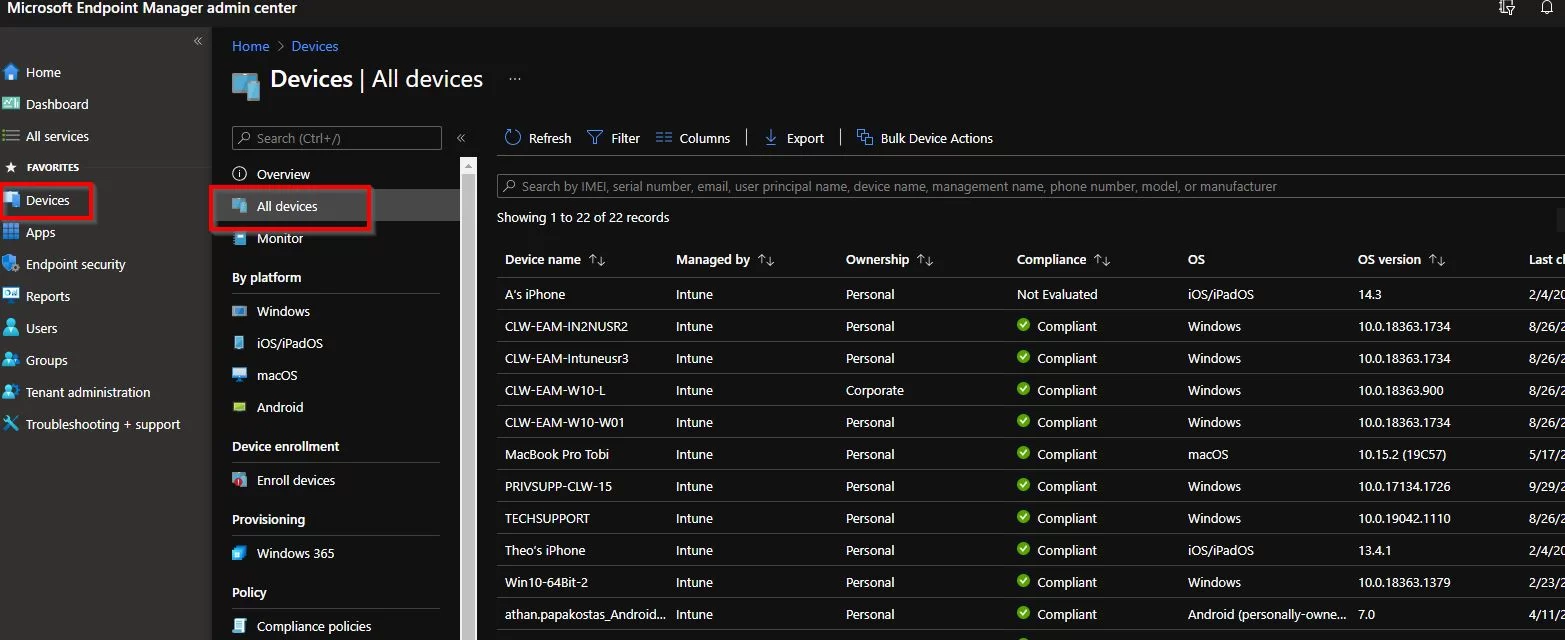Click the Home breadcrumb link

(x=250, y=46)
